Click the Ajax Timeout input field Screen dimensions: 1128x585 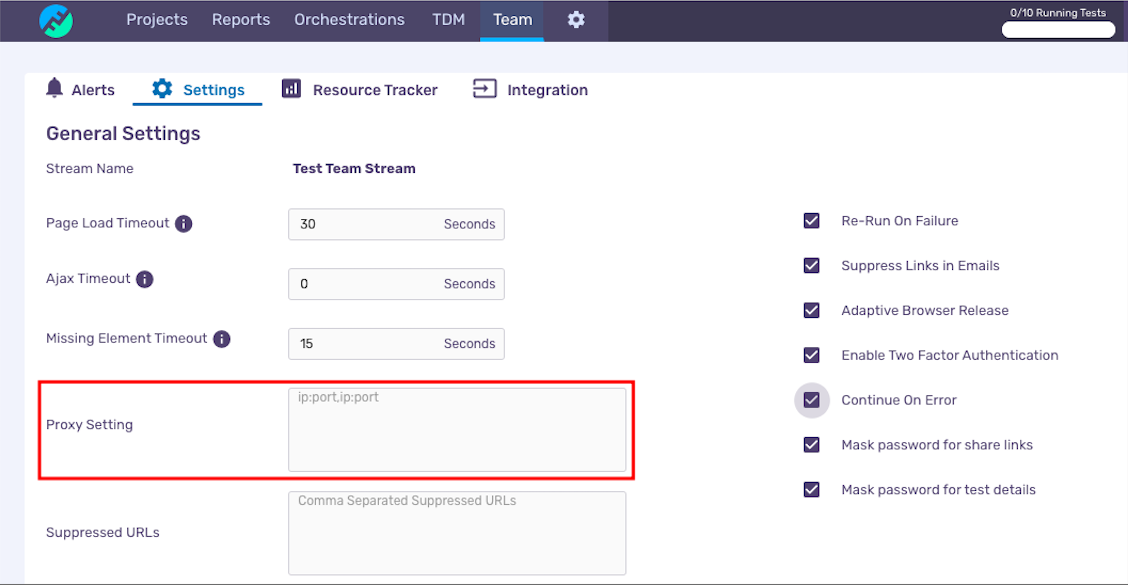tap(396, 284)
